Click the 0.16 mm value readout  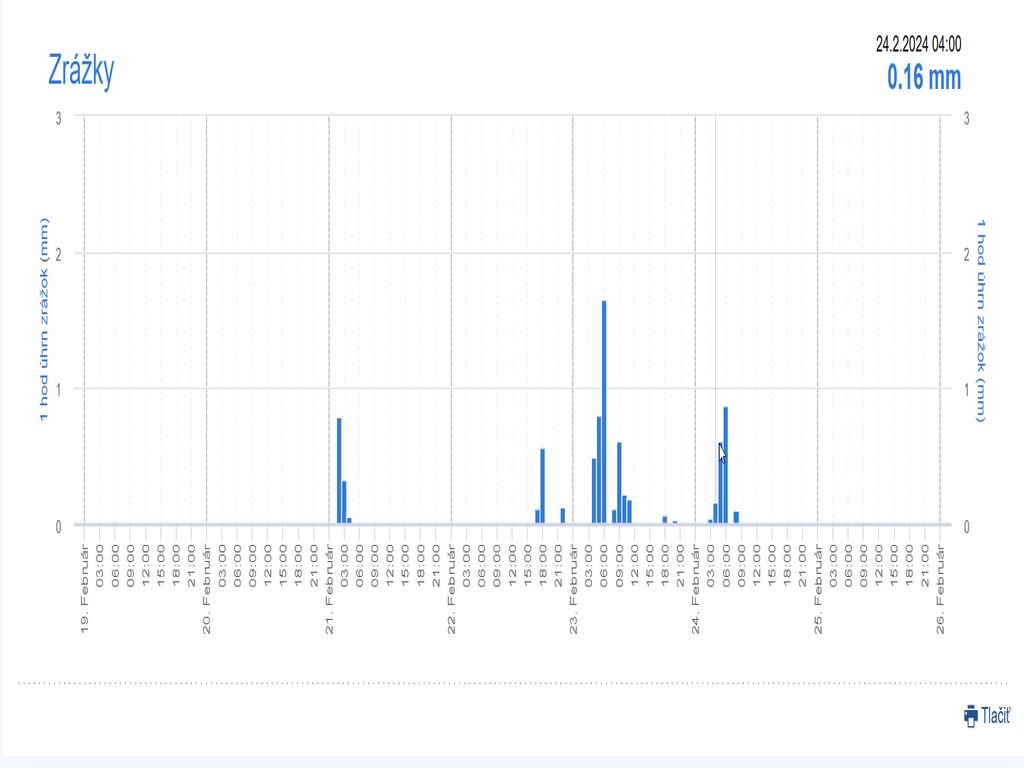tap(923, 77)
